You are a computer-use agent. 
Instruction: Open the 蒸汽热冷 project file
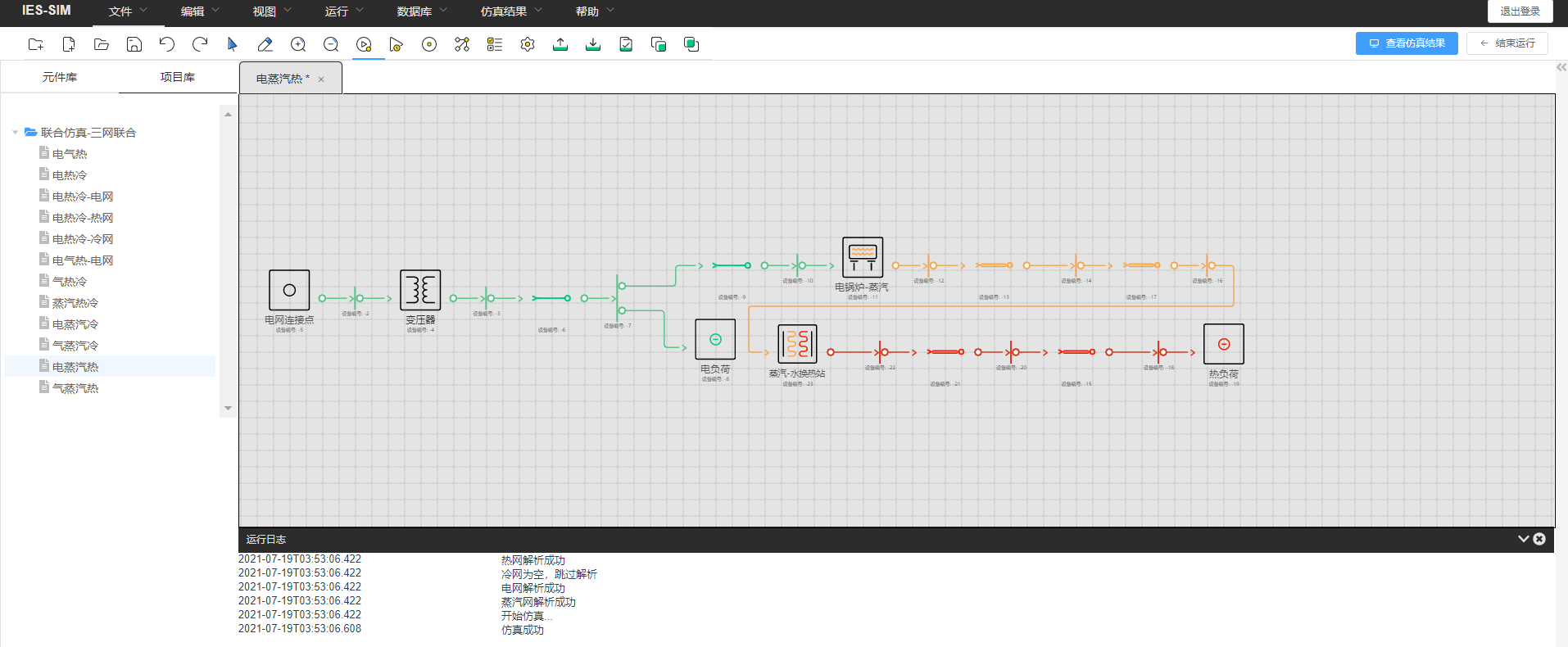(75, 303)
